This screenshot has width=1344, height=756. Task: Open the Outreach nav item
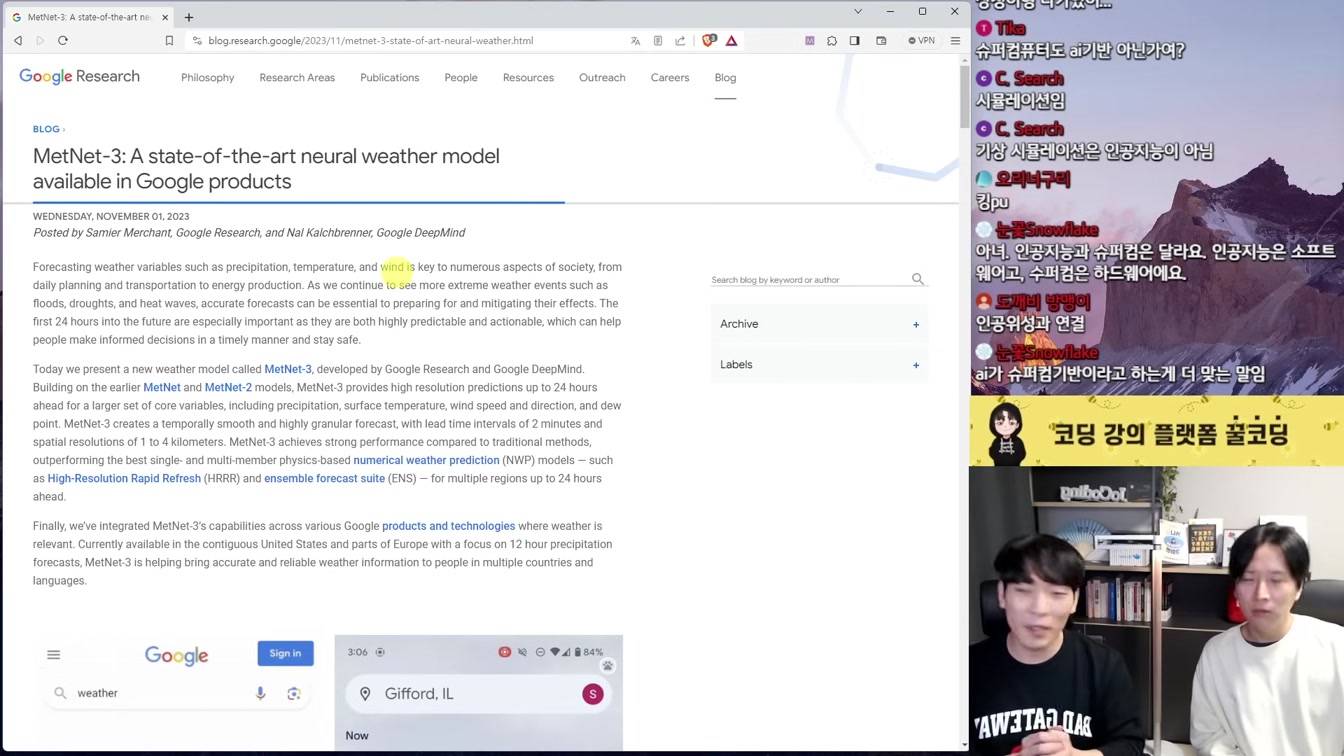[602, 78]
